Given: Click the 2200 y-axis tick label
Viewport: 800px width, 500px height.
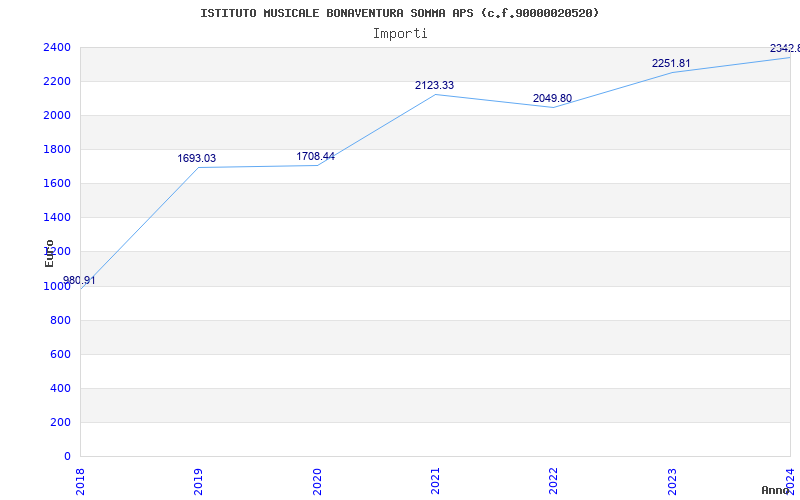Looking at the screenshot, I should [58, 82].
